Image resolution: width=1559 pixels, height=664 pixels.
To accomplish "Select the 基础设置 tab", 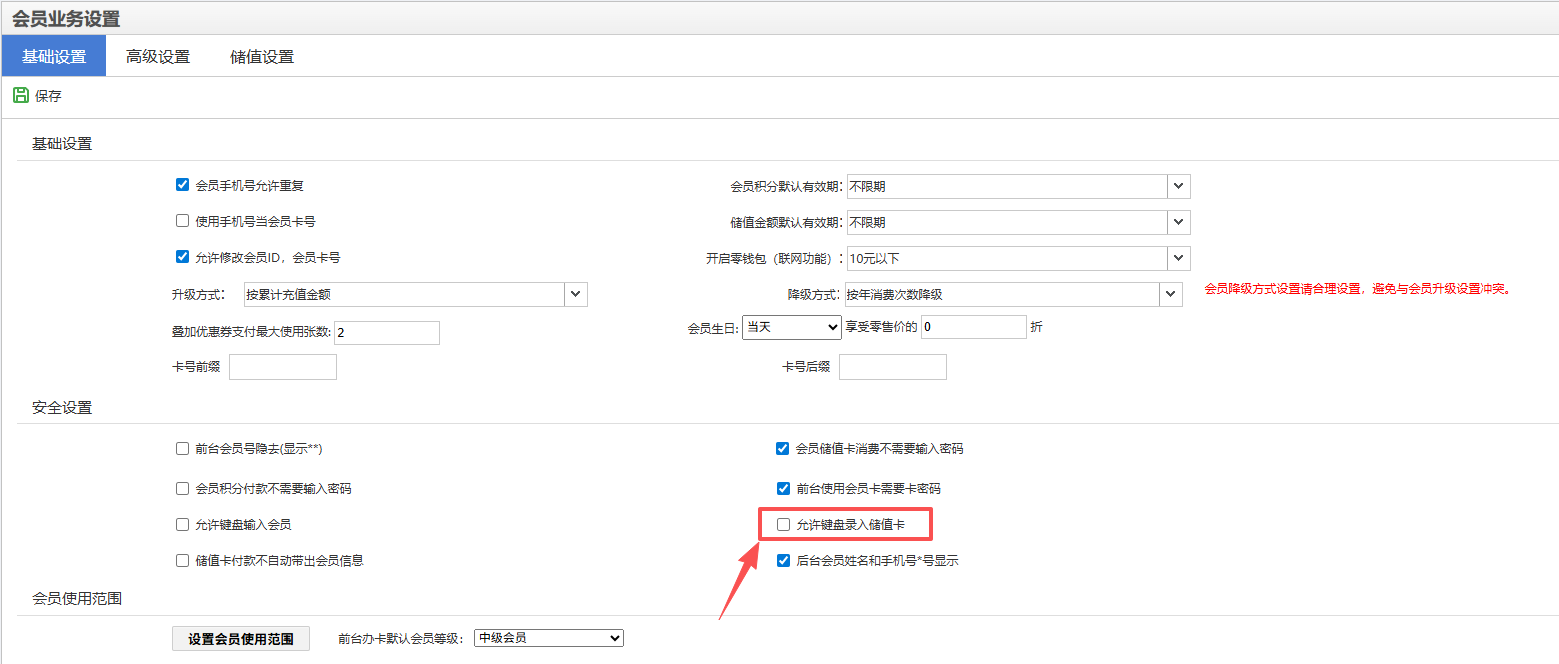I will coord(54,57).
